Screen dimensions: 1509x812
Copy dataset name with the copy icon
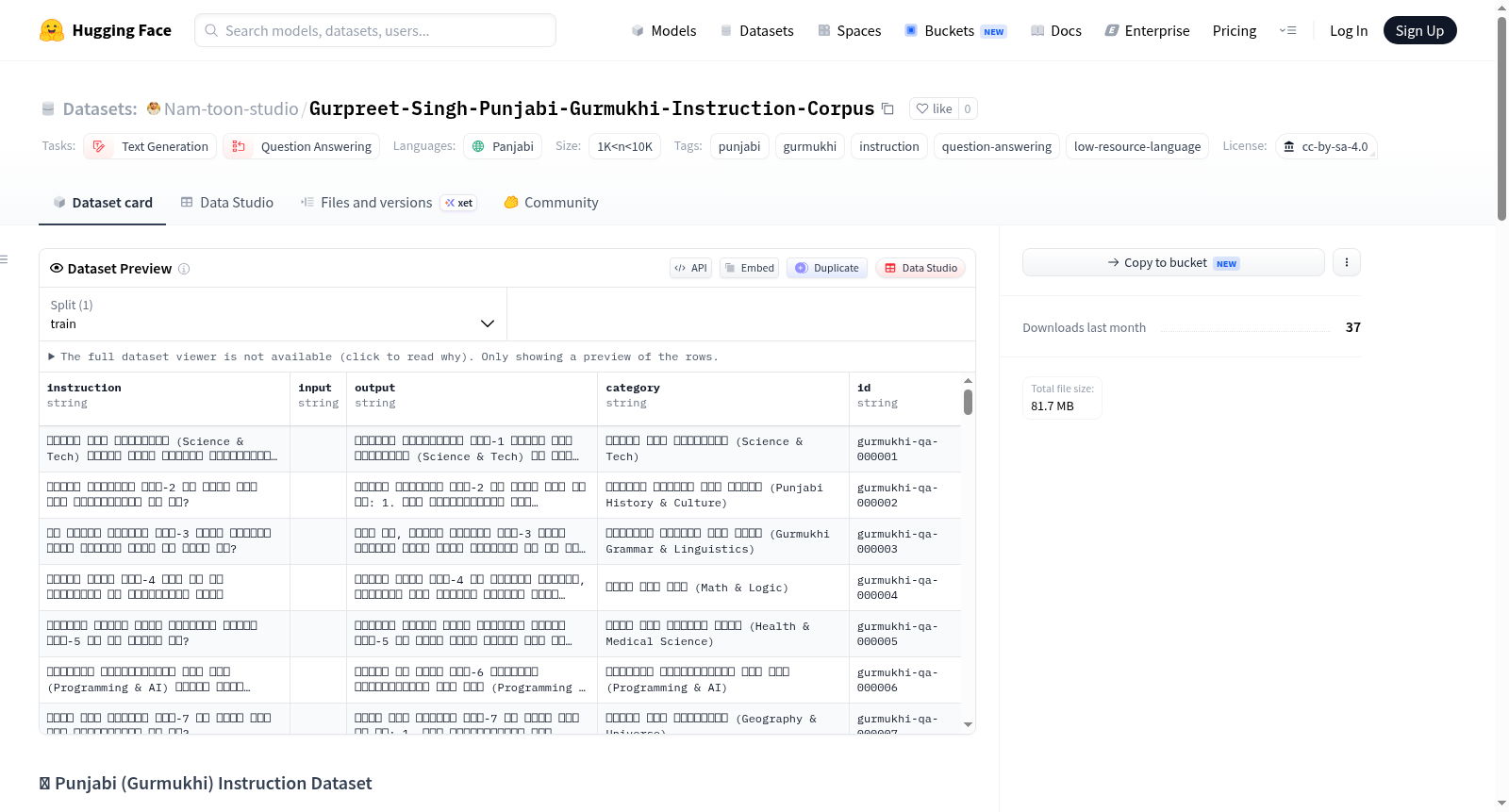(x=887, y=108)
